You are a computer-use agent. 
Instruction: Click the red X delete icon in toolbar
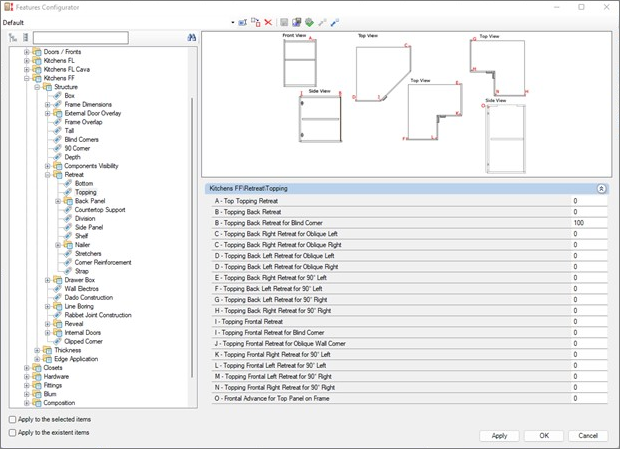click(x=268, y=21)
